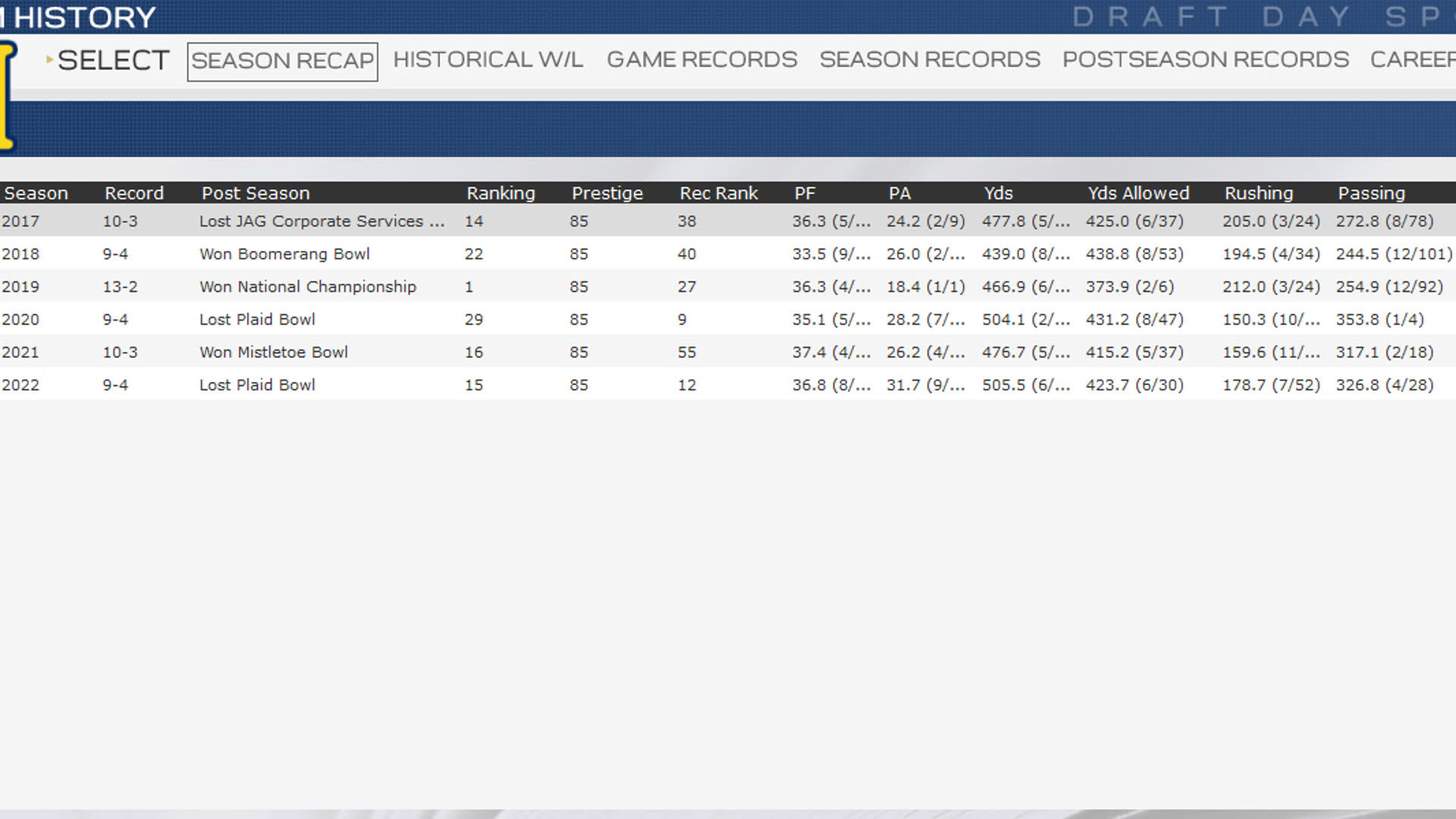Select the 2022 season row
Screen dimensions: 1456x819
point(728,384)
